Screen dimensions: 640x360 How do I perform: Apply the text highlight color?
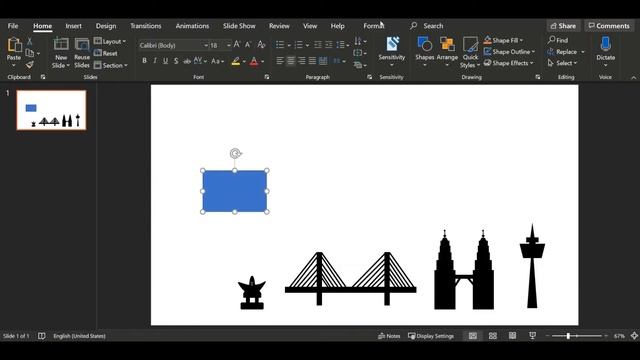pos(236,61)
